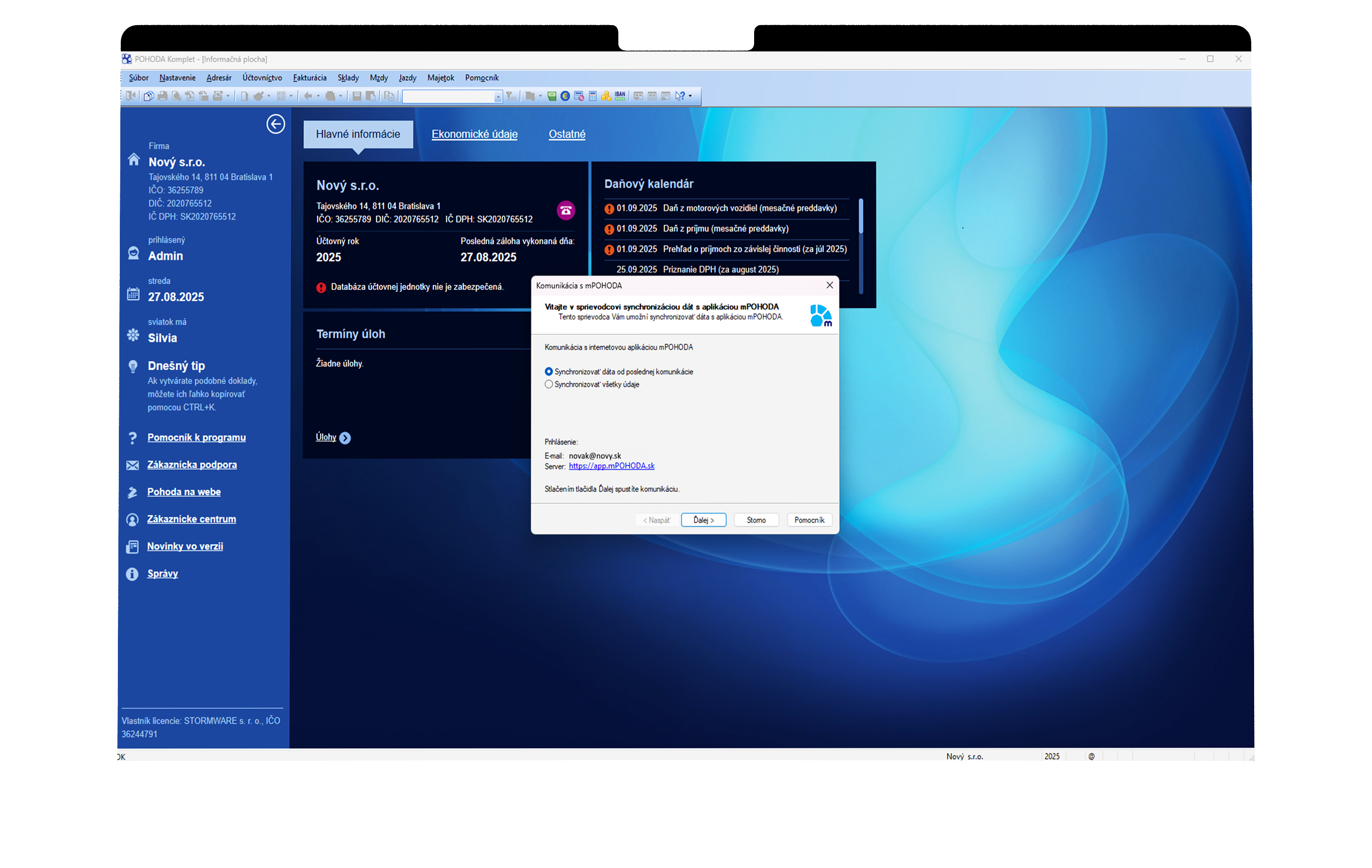Open the euro currency converter icon

coord(565,96)
